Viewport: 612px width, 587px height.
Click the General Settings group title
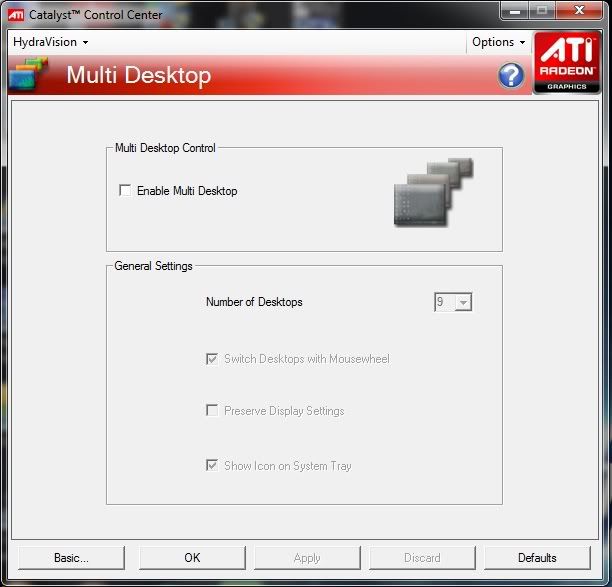153,266
